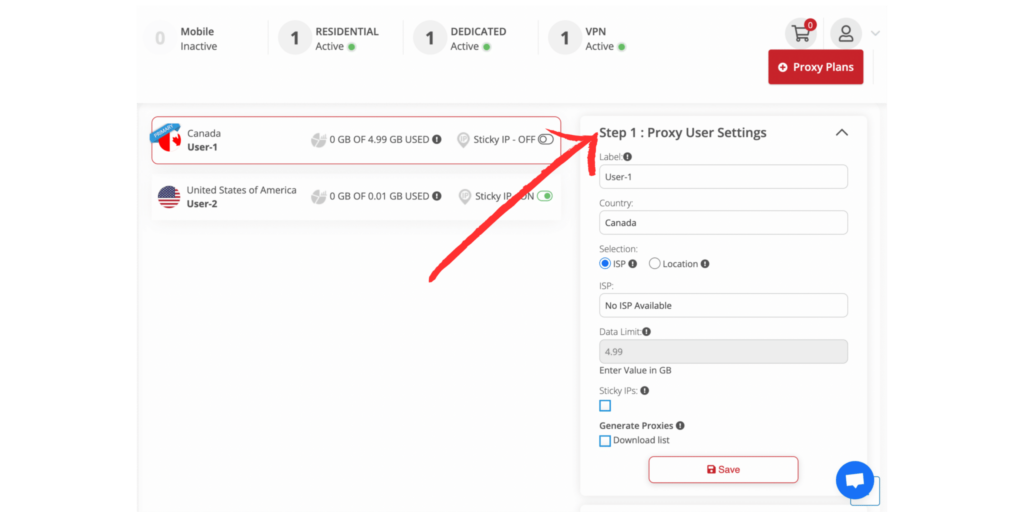Switch to the RESIDENTIAL plan tab
The image size is (1024, 512).
click(328, 39)
